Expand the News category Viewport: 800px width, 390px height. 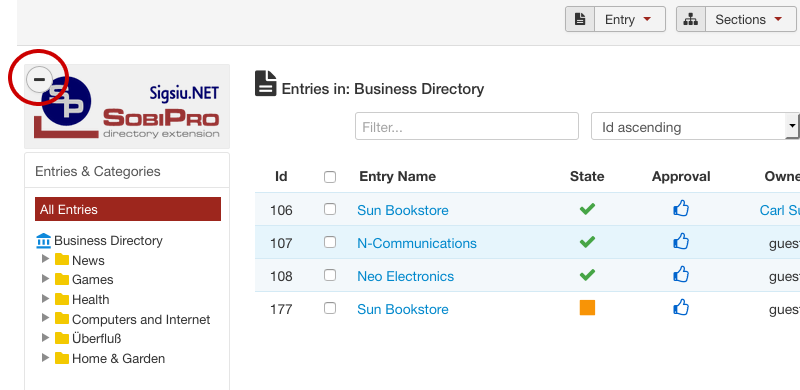coord(45,259)
